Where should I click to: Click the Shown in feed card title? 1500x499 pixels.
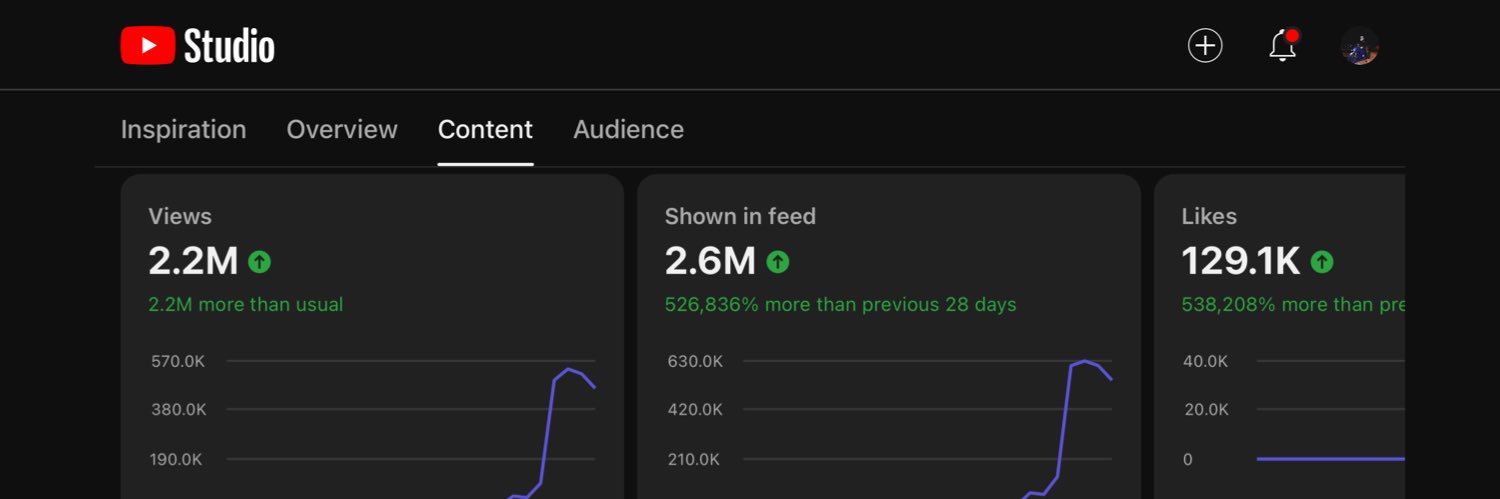(x=740, y=216)
